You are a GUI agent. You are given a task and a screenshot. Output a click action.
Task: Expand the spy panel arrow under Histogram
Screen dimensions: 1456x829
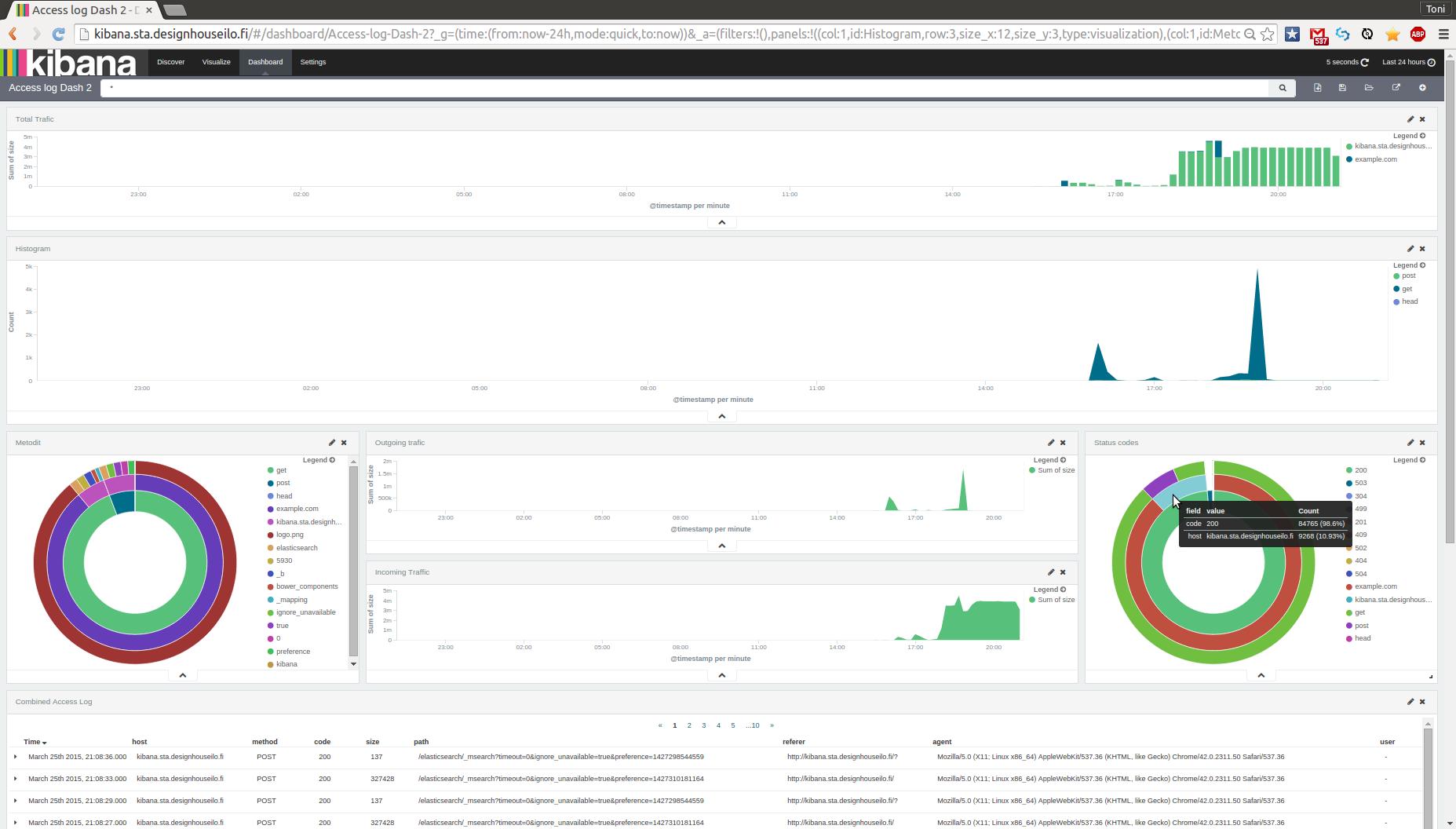click(722, 416)
